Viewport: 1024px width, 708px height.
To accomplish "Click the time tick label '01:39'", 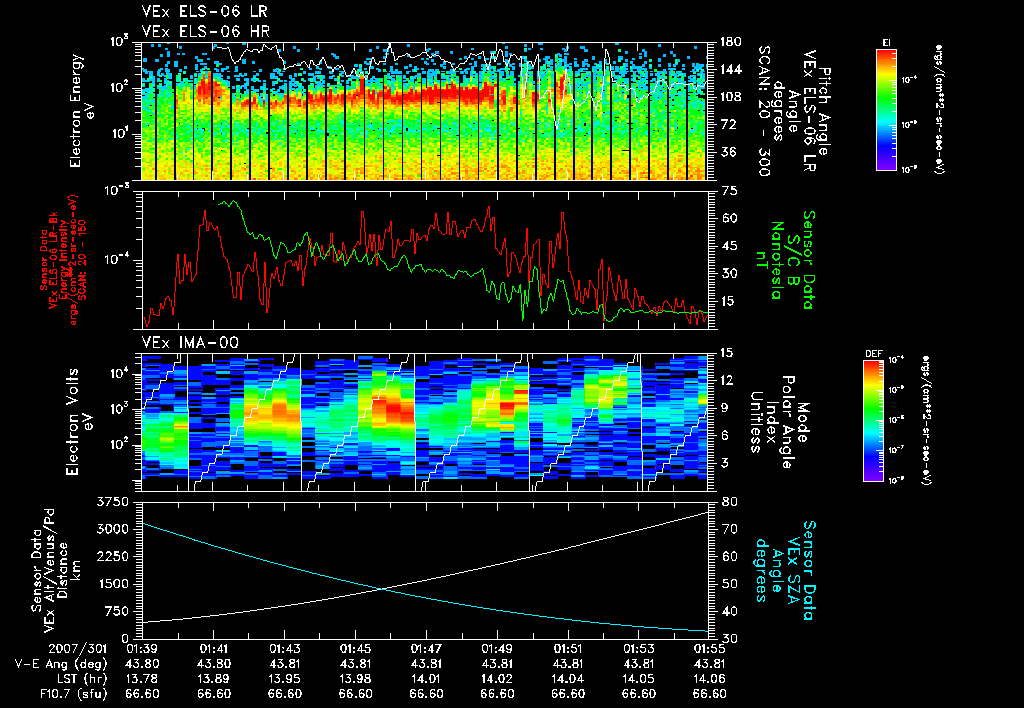I will click(x=142, y=649).
